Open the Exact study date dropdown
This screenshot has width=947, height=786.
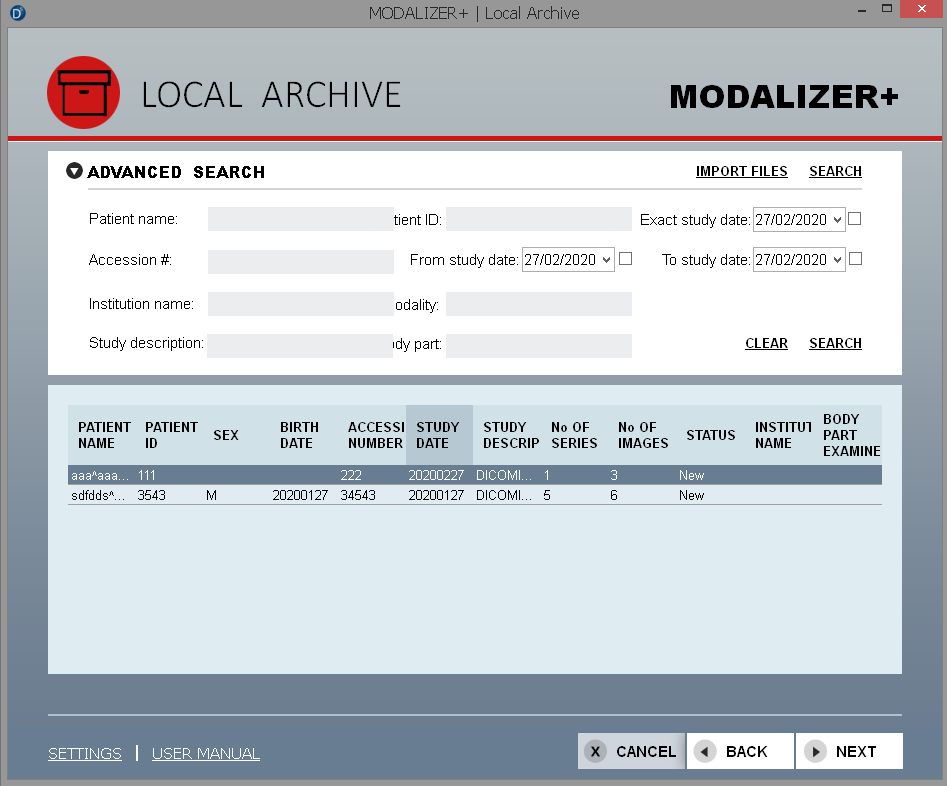[836, 220]
